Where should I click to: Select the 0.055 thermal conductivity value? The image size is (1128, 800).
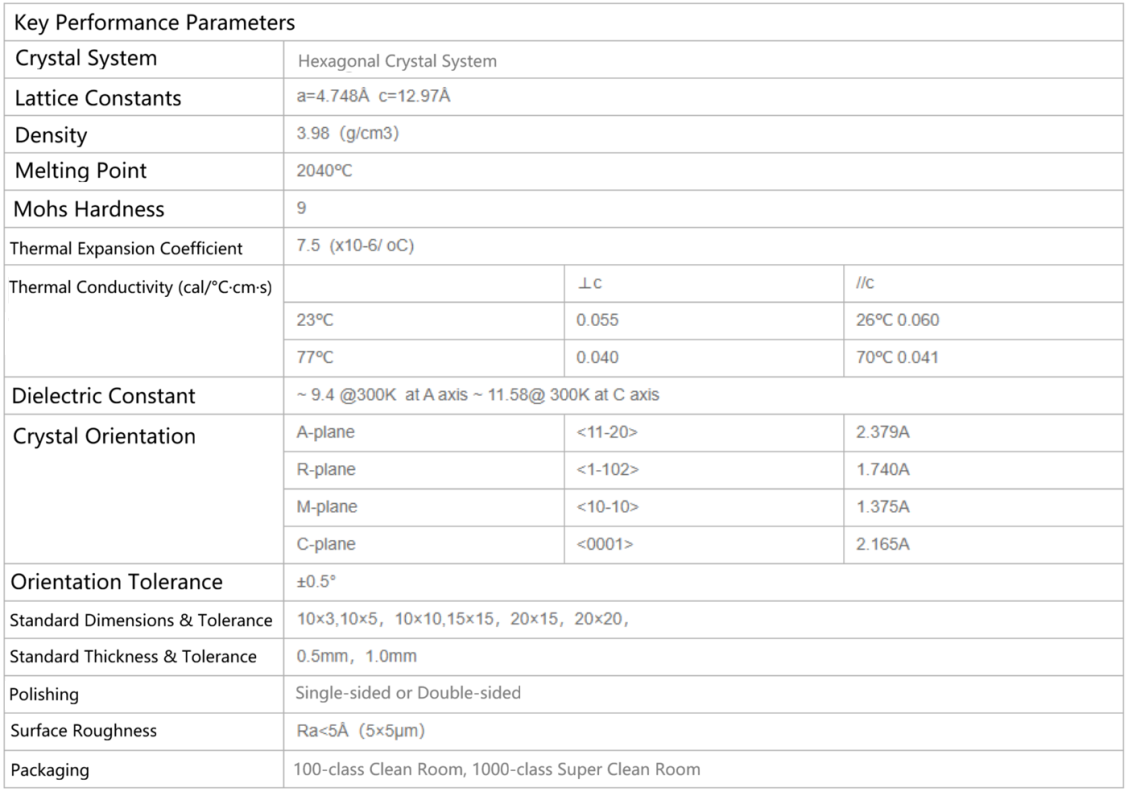click(597, 321)
